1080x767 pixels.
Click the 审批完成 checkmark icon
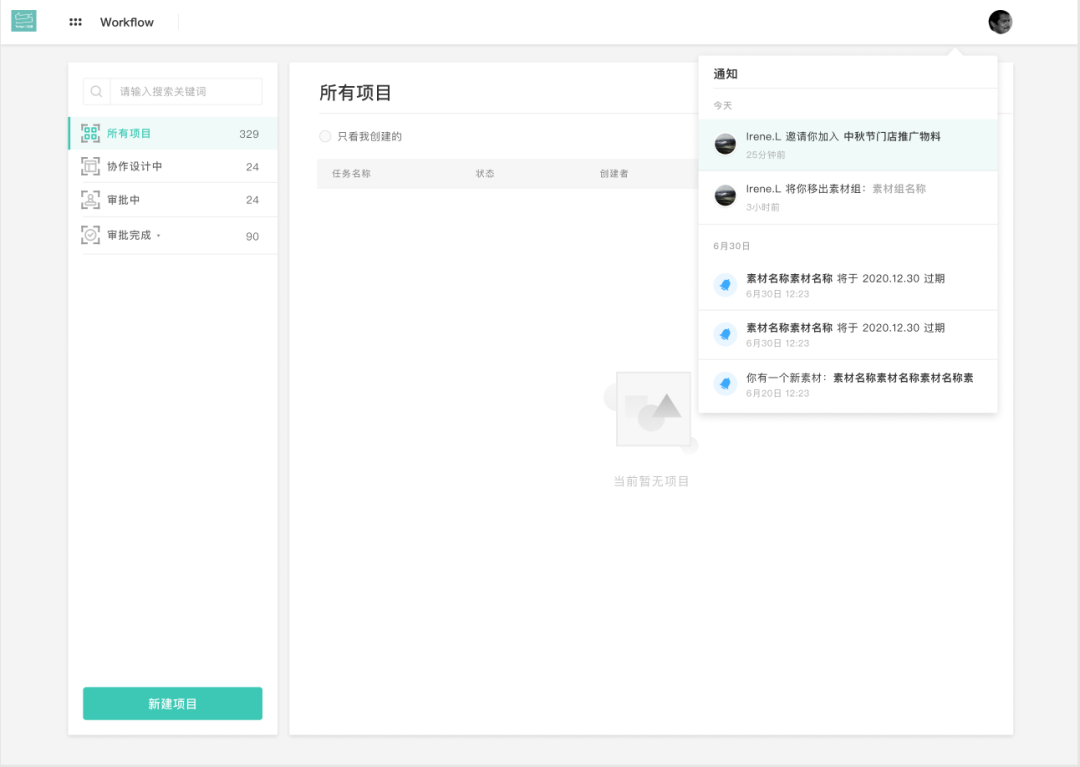[x=90, y=235]
